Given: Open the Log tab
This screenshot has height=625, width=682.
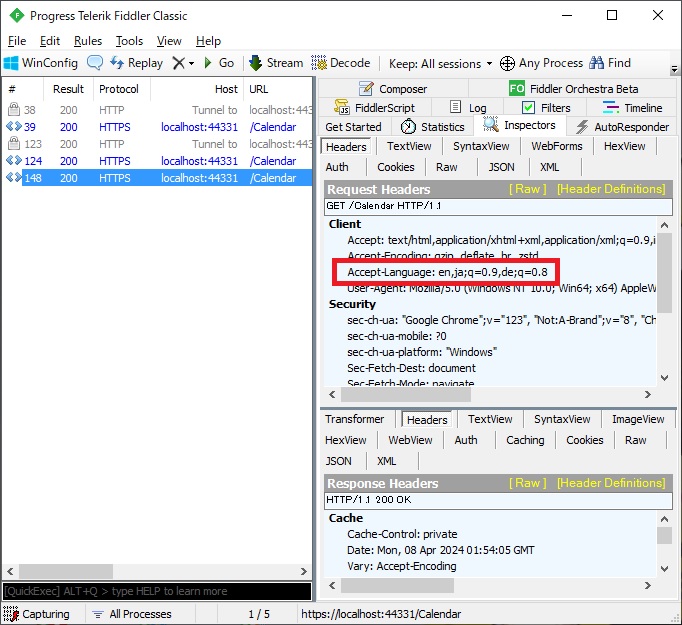Looking at the screenshot, I should coord(468,108).
